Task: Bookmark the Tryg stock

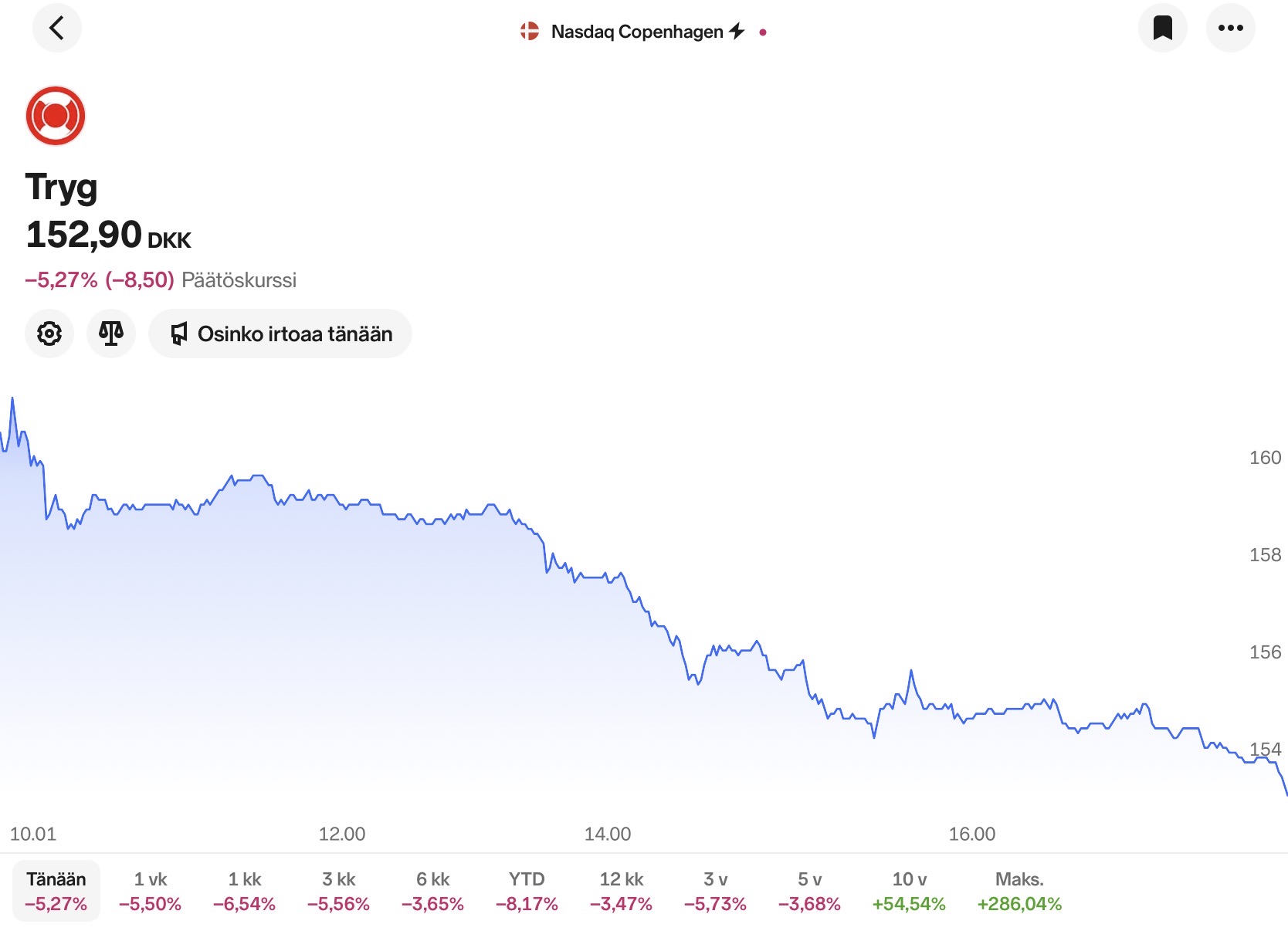Action: pos(1162,29)
